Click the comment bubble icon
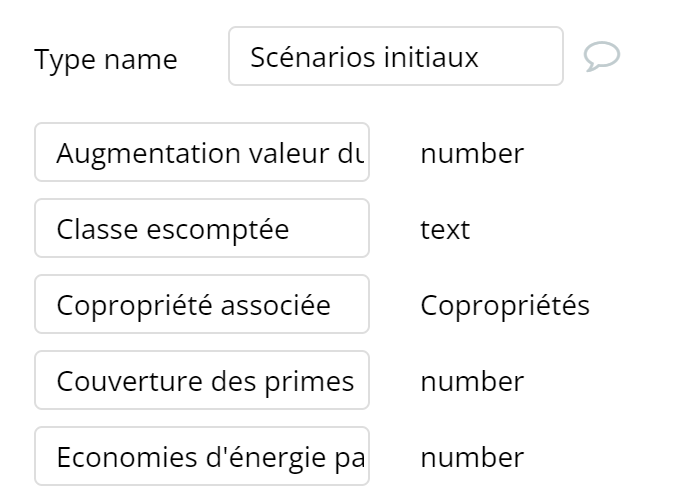This screenshot has height=496, width=677. click(601, 57)
